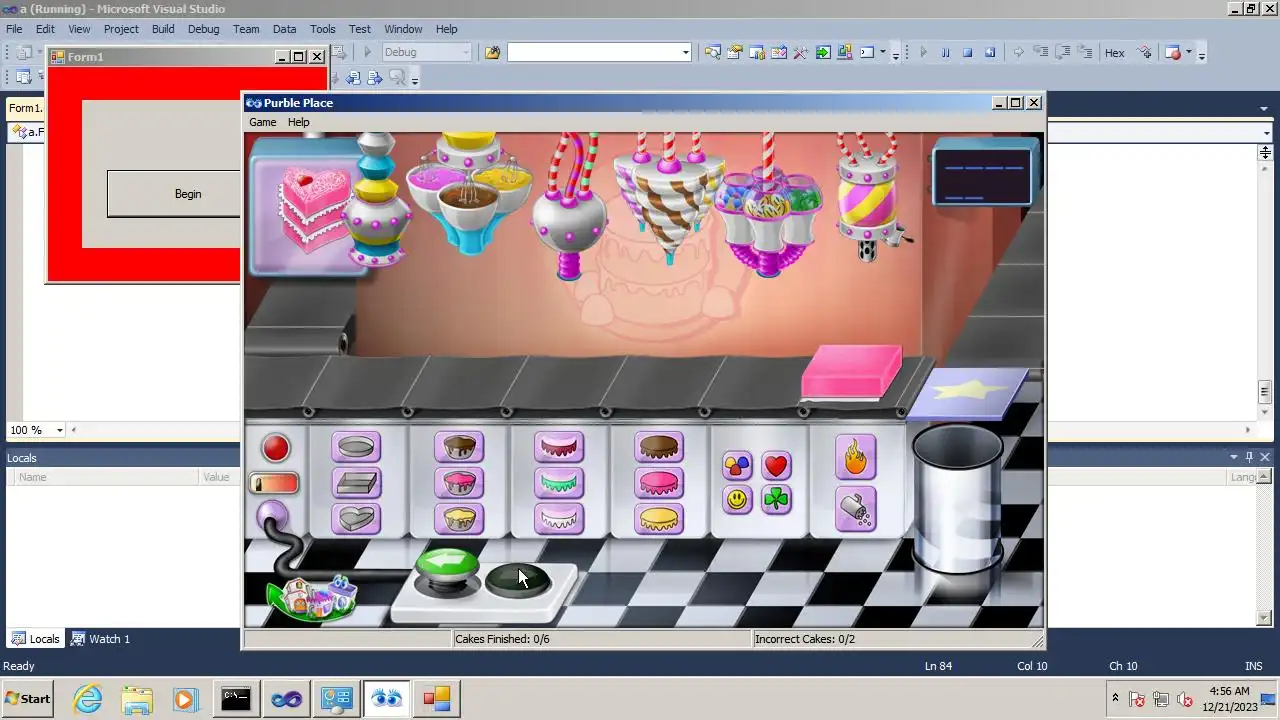
Task: Launch Internet Explorer from the taskbar
Action: tap(88, 699)
